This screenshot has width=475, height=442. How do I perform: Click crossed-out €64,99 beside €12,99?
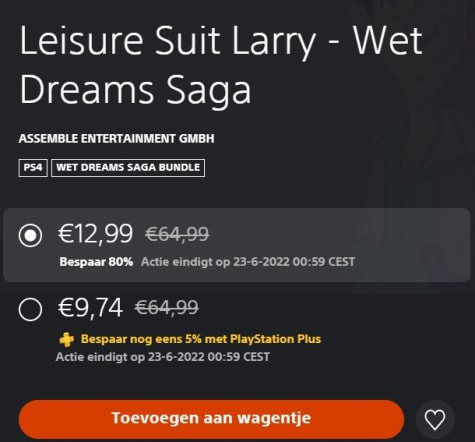pos(177,234)
